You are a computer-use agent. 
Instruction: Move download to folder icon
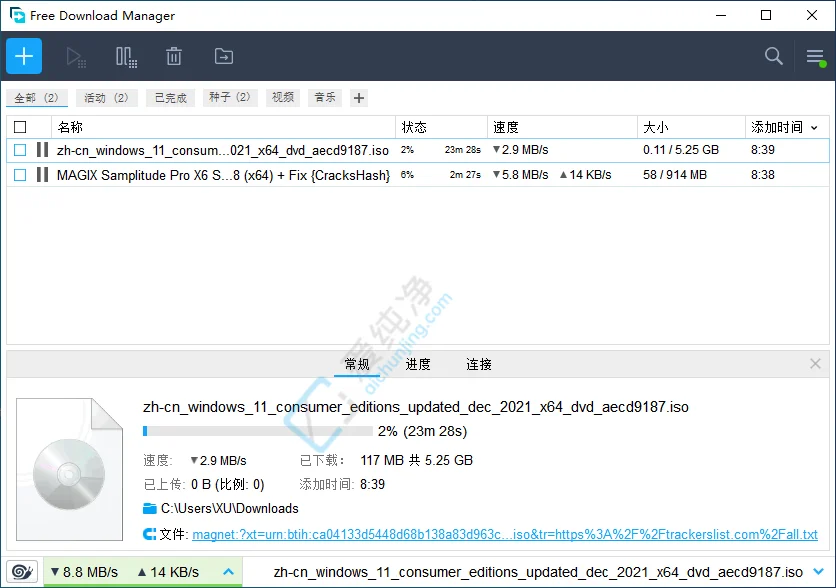coord(224,56)
